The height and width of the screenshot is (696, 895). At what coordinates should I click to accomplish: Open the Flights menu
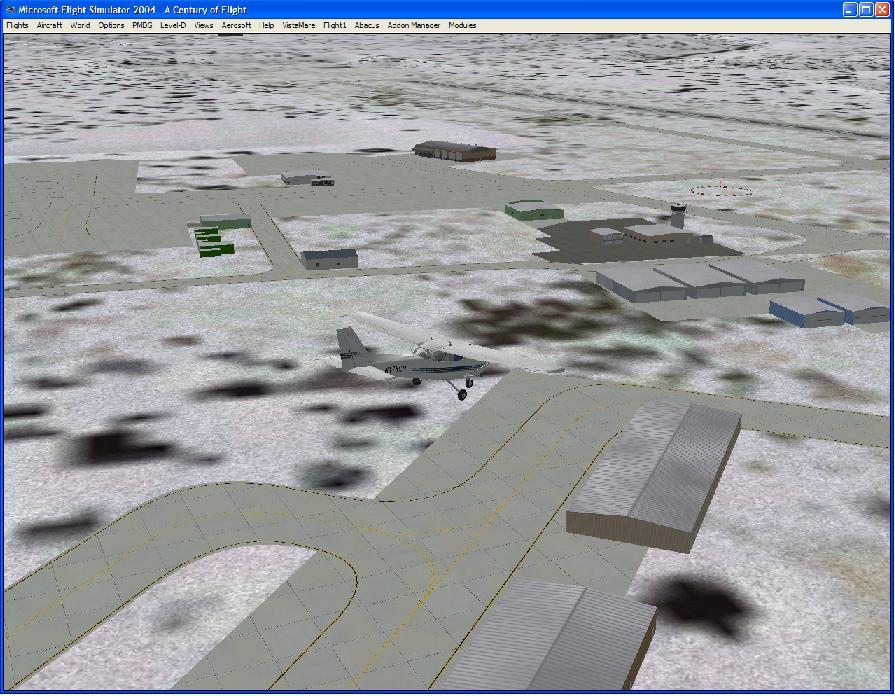[17, 25]
